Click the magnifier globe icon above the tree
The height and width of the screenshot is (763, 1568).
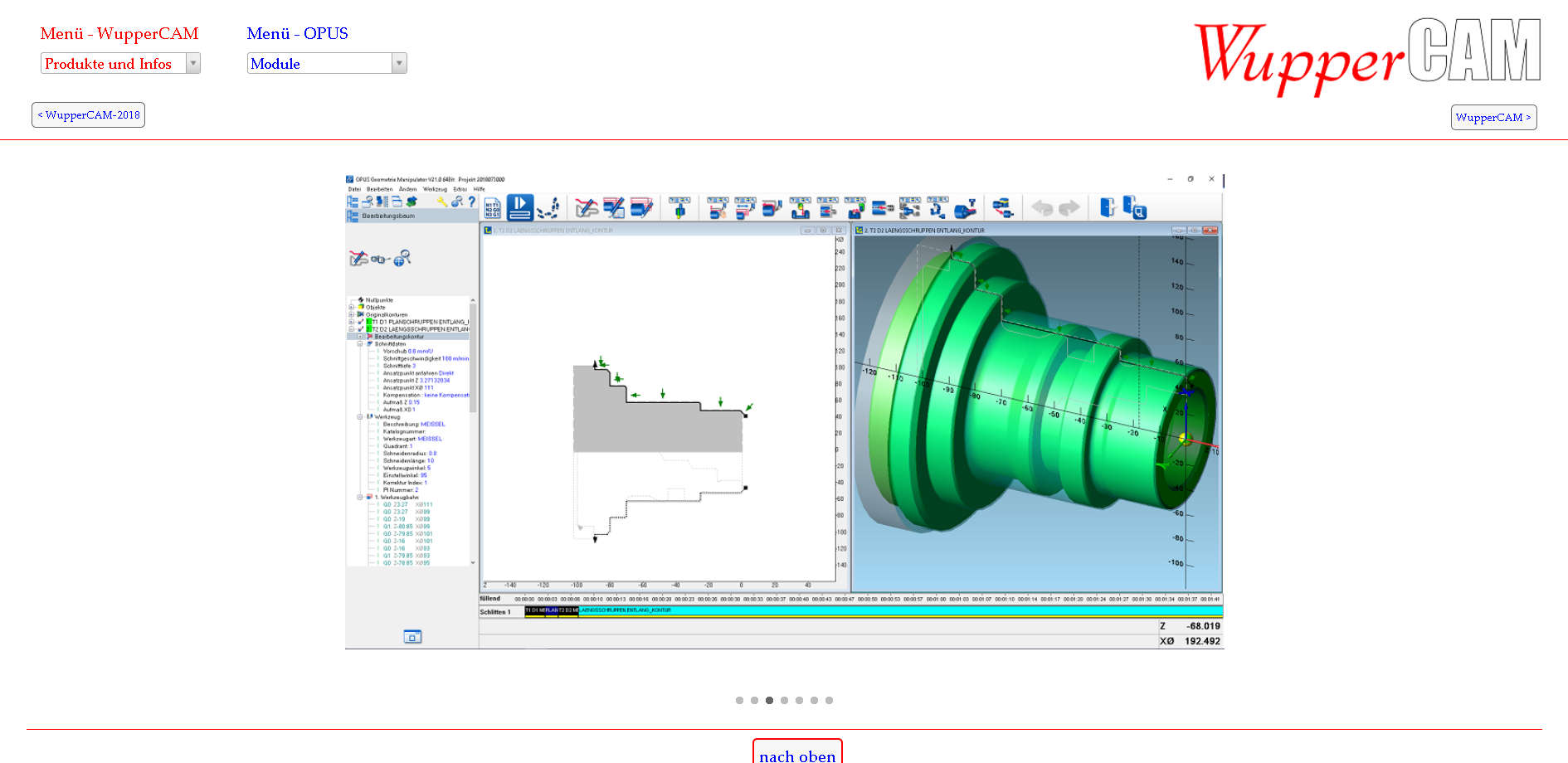tap(402, 259)
